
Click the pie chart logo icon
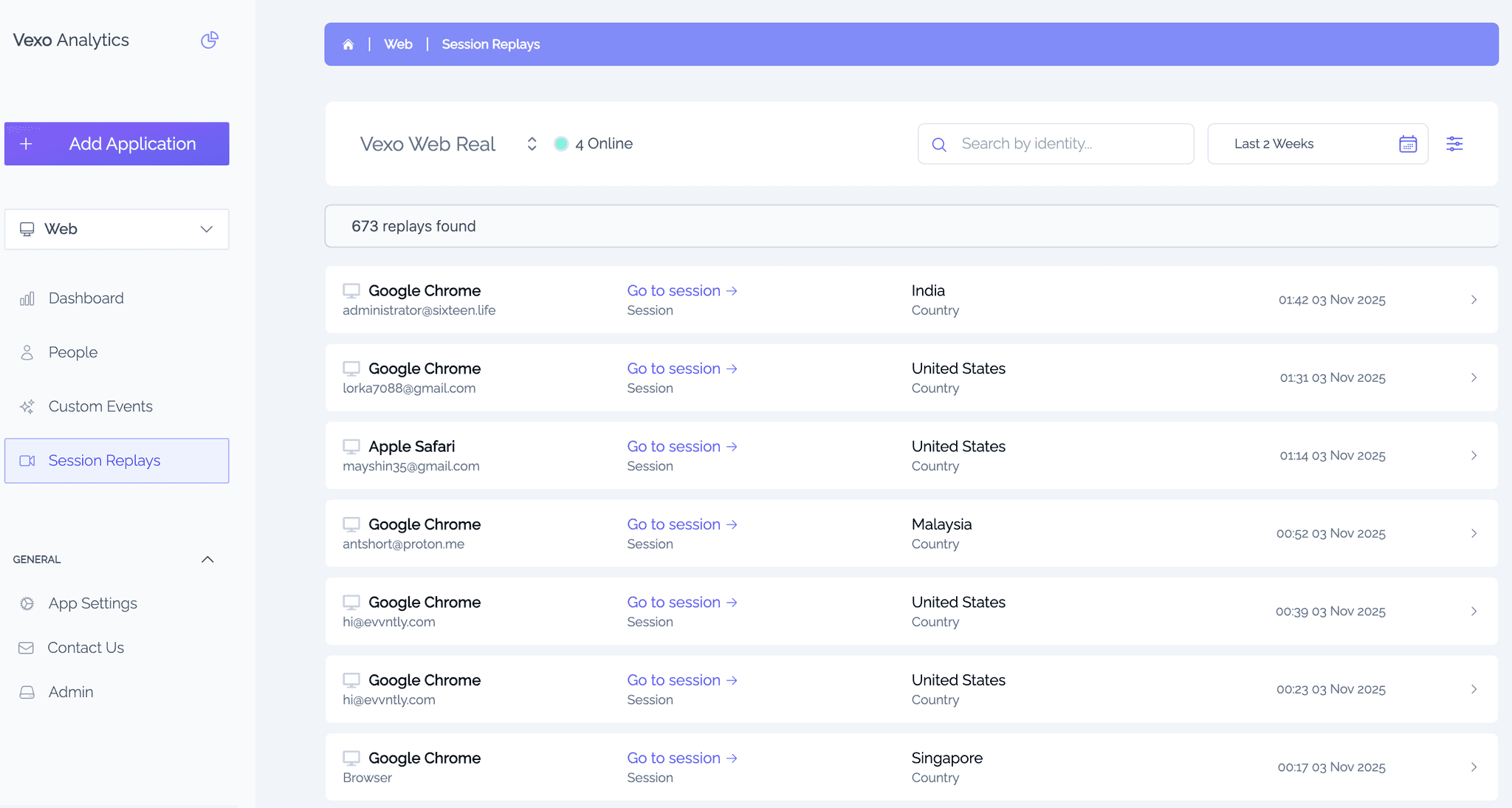coord(210,40)
